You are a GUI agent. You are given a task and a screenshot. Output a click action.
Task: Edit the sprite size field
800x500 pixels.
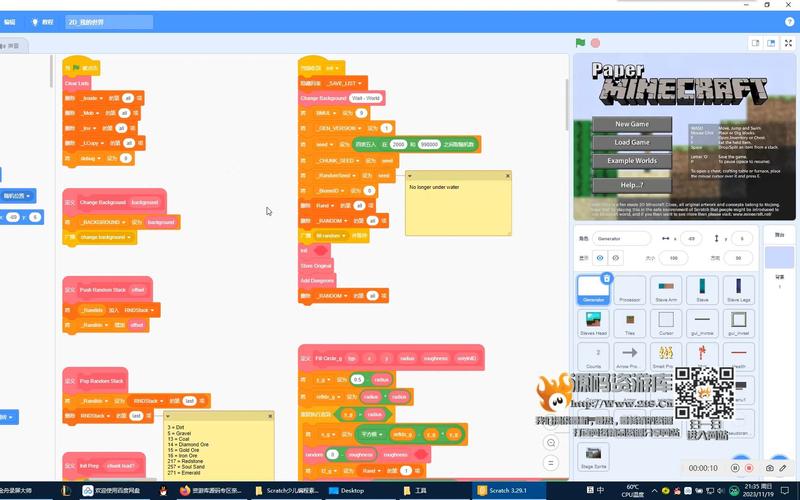[x=673, y=258]
